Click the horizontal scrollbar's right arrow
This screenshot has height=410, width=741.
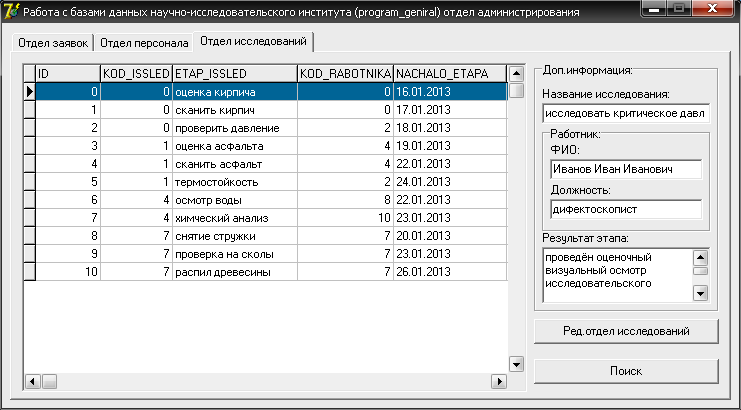[x=498, y=381]
